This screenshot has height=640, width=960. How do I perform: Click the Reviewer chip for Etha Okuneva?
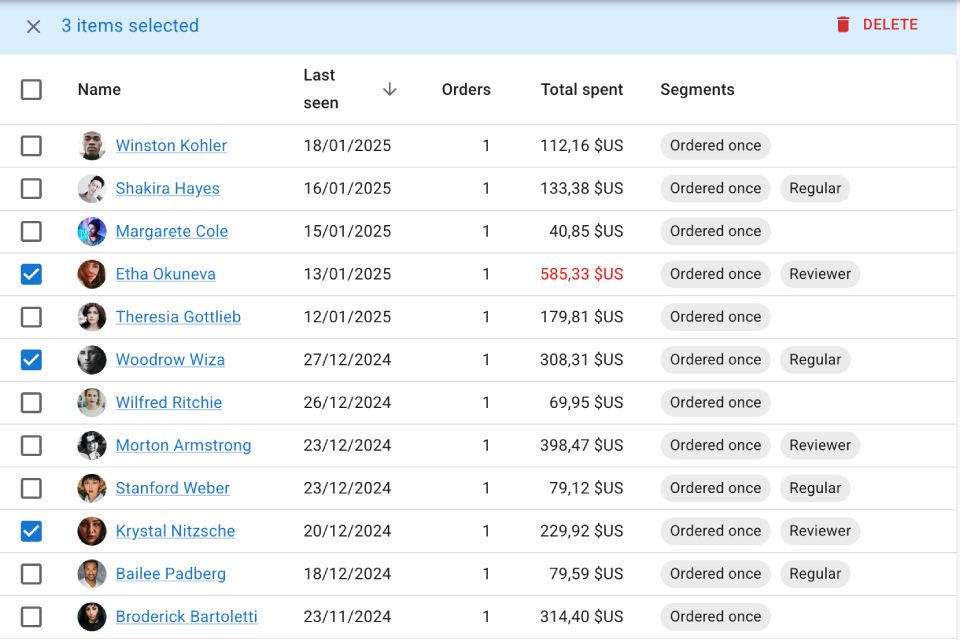(819, 274)
